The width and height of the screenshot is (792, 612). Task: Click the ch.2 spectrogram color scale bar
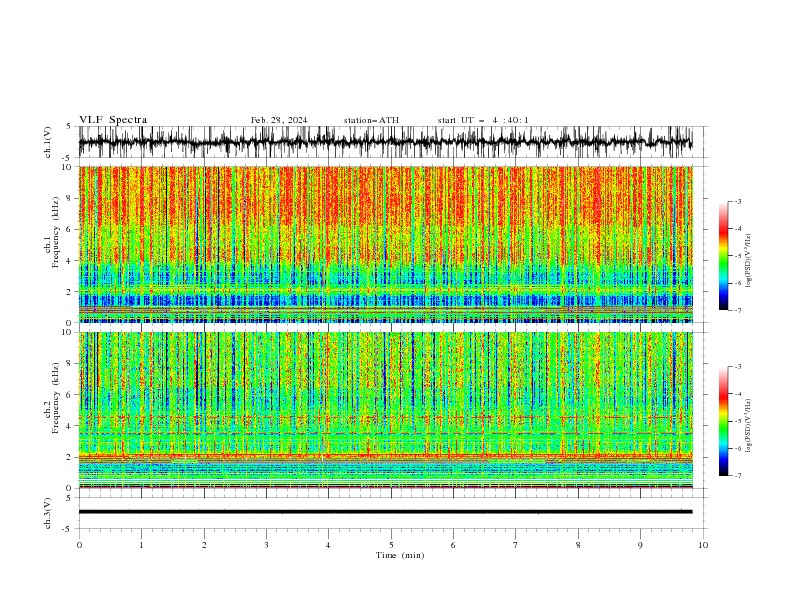point(724,421)
